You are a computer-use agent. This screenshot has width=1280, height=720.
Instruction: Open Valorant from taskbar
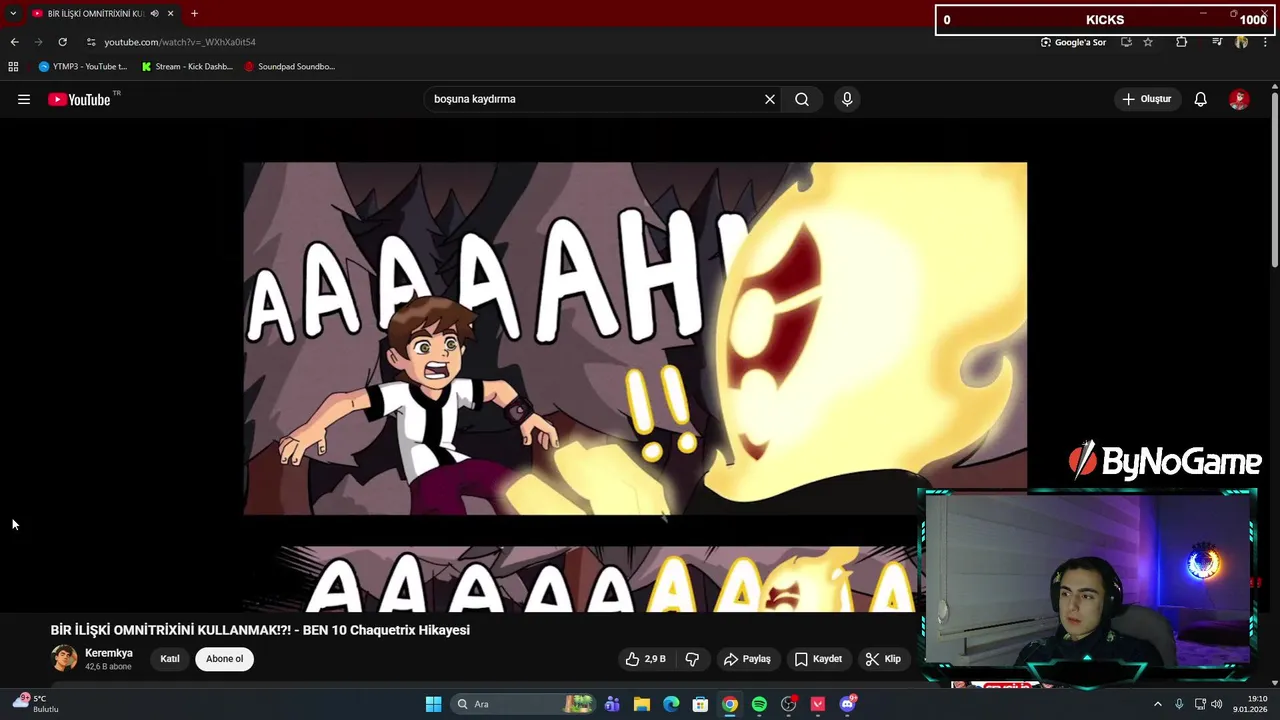pyautogui.click(x=818, y=704)
